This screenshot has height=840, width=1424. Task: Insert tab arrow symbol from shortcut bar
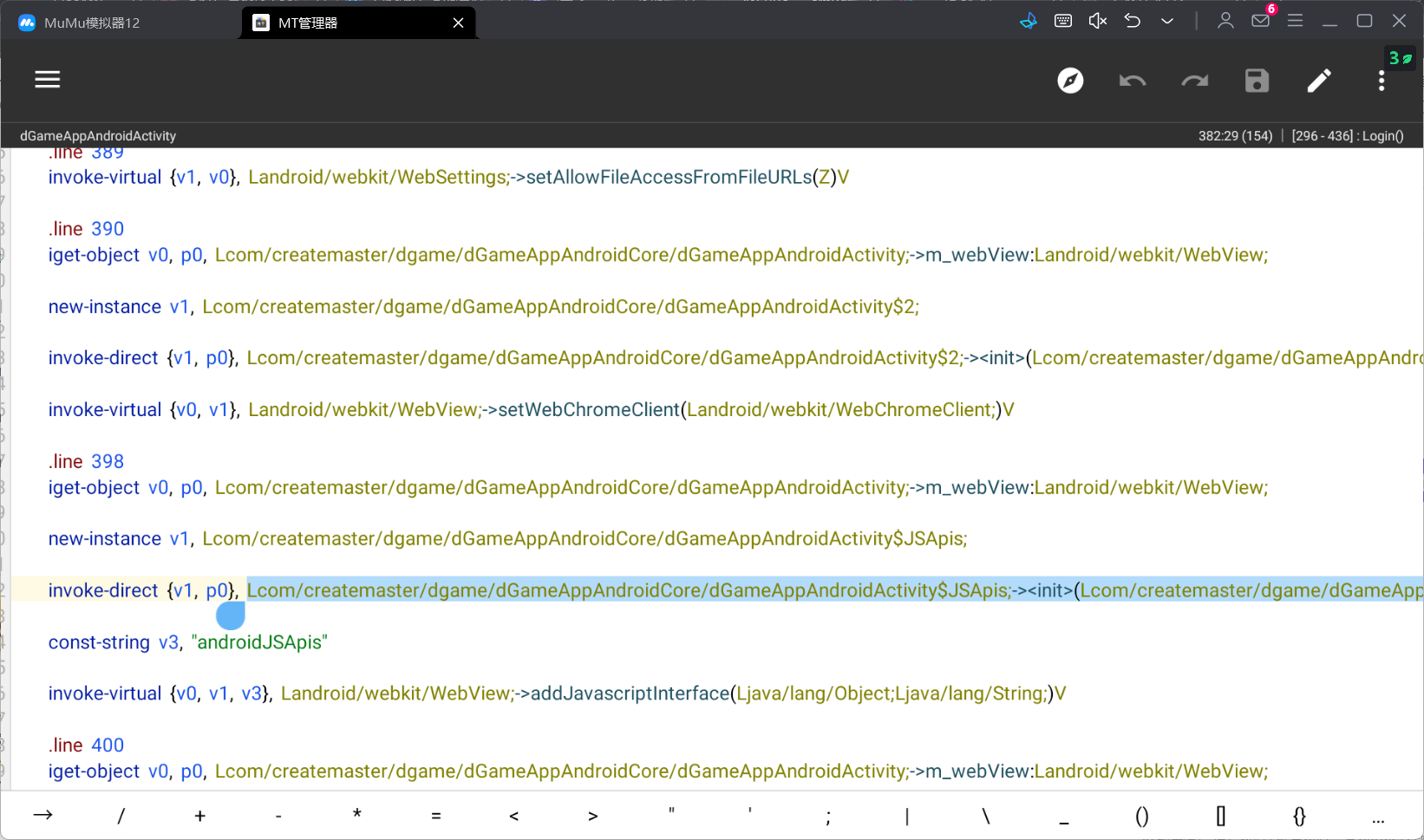43,816
